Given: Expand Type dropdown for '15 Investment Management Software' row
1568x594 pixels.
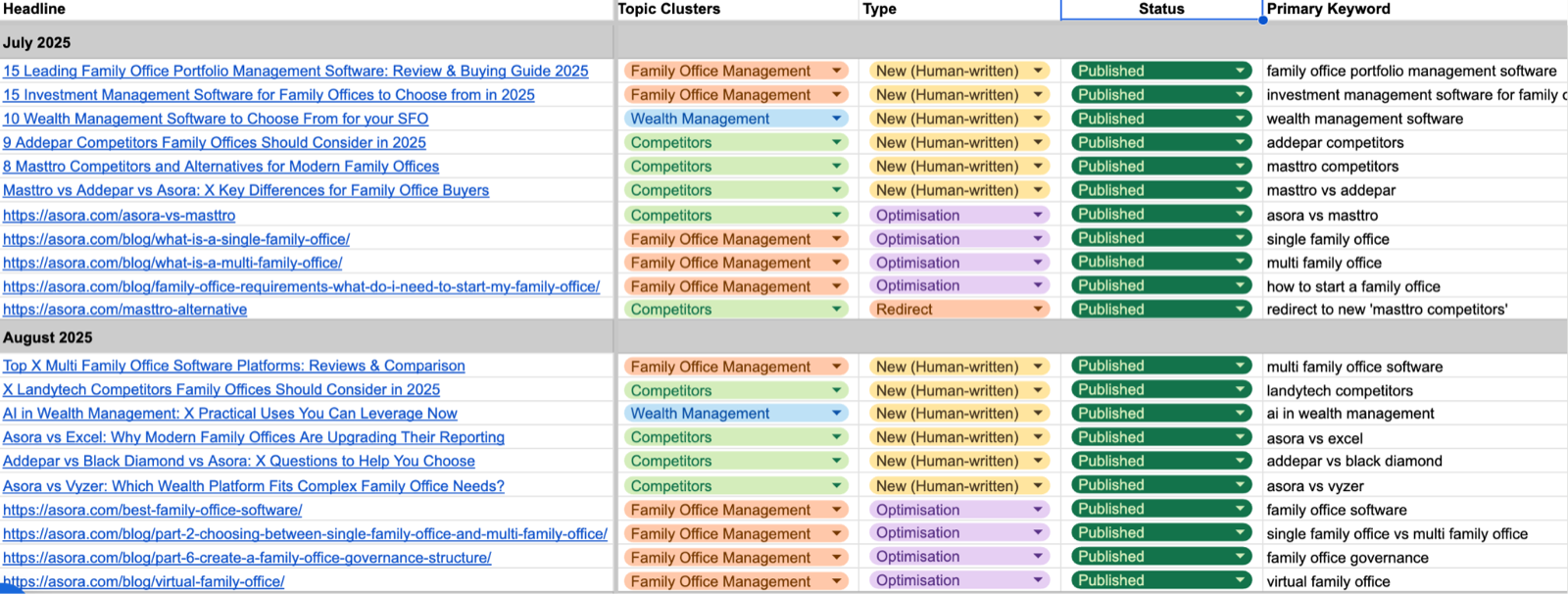Looking at the screenshot, I should (1038, 95).
